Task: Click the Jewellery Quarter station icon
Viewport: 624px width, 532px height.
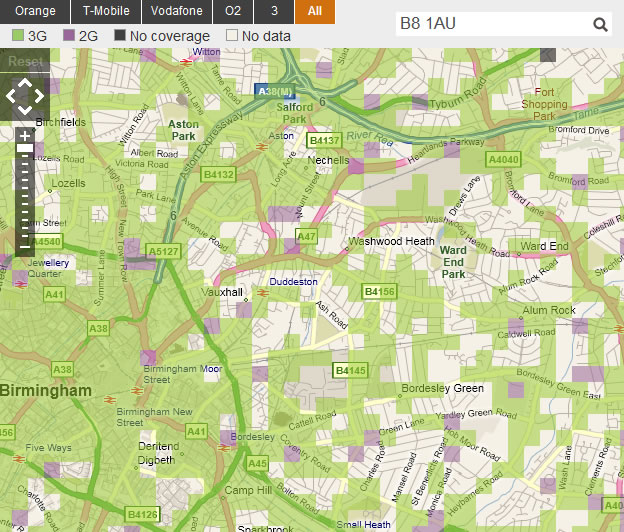Action: pos(20,285)
